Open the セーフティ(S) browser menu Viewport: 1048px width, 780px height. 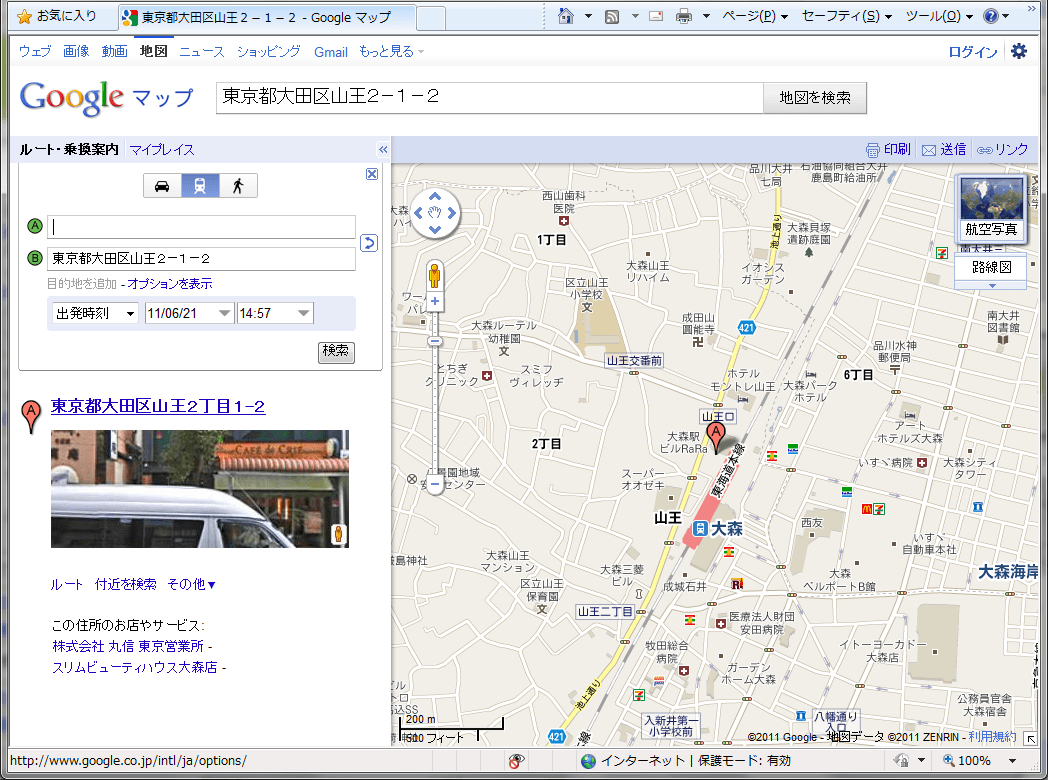coord(847,16)
